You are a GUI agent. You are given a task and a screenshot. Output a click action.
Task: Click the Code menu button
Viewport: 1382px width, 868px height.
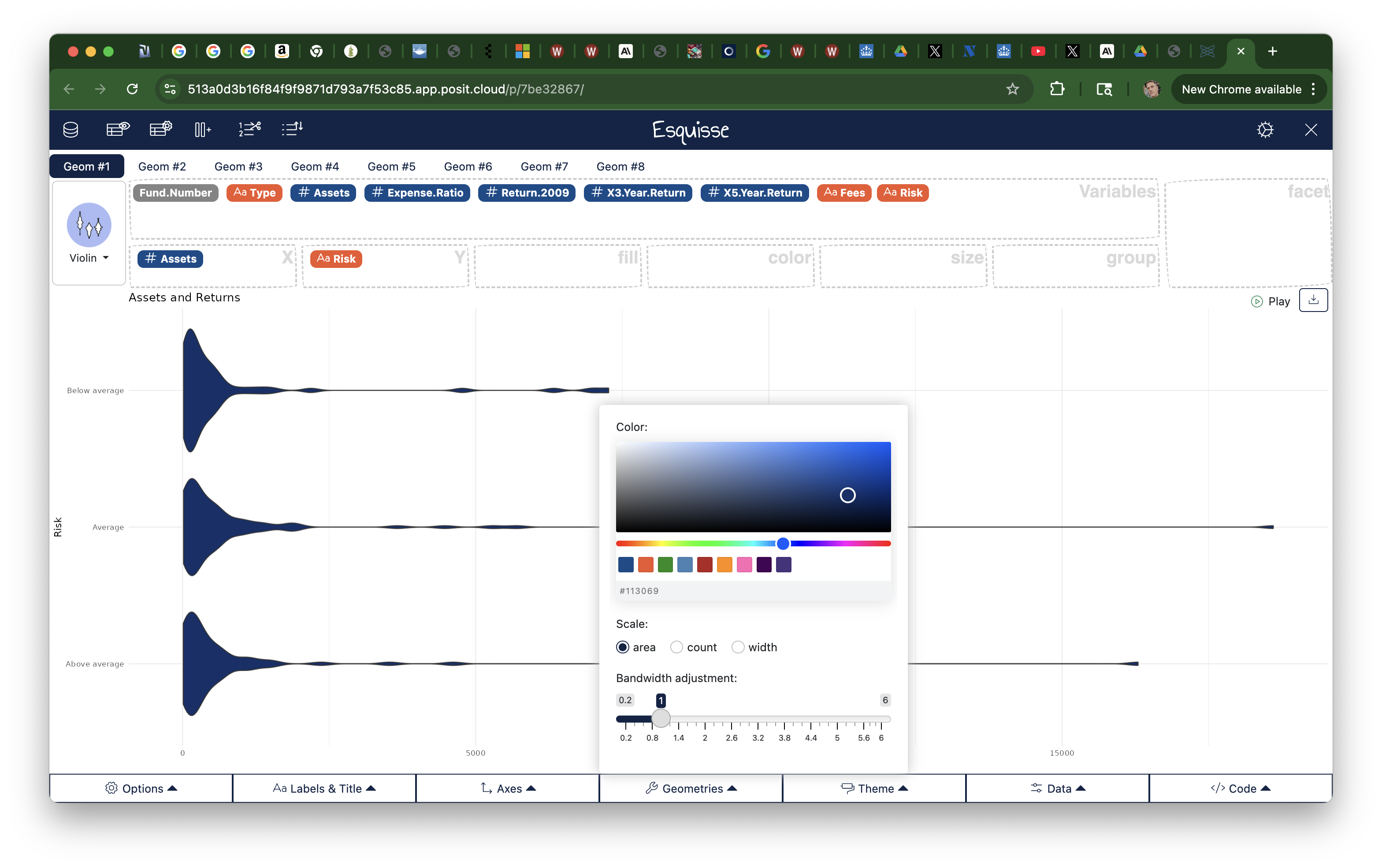point(1240,788)
